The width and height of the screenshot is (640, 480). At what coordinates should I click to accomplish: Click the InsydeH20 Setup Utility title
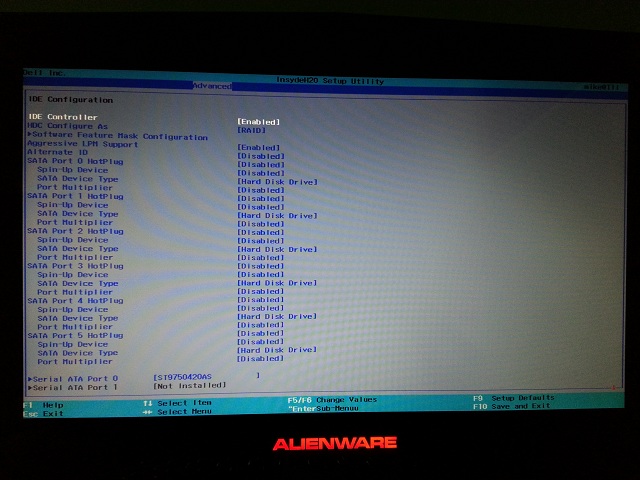pos(329,81)
